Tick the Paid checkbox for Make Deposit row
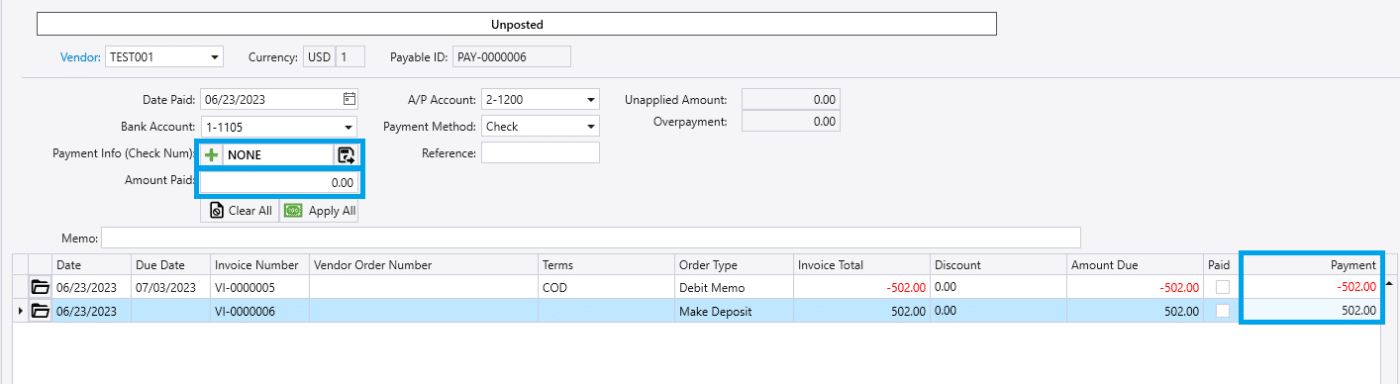The height and width of the screenshot is (384, 1400). click(1222, 311)
